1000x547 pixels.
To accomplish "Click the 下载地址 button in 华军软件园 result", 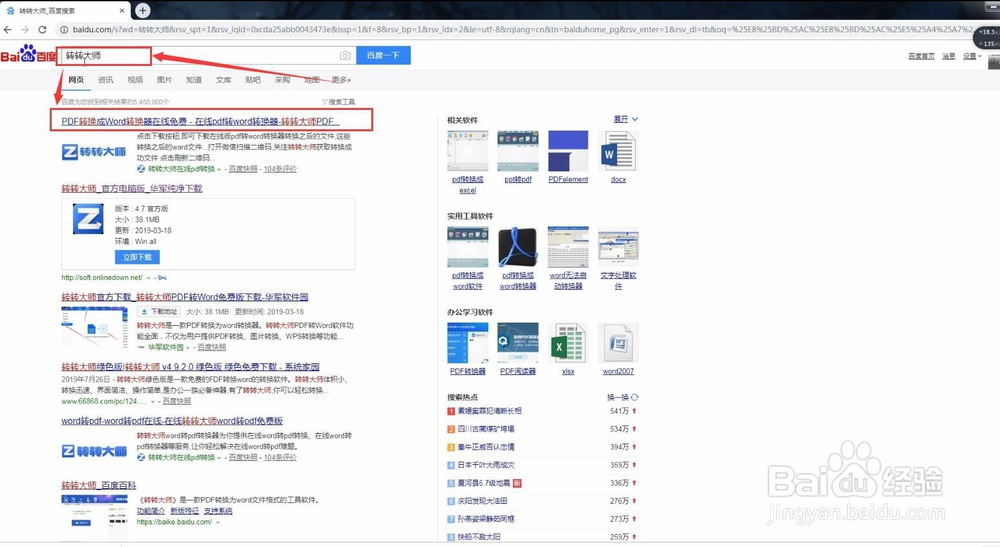I will (x=159, y=312).
